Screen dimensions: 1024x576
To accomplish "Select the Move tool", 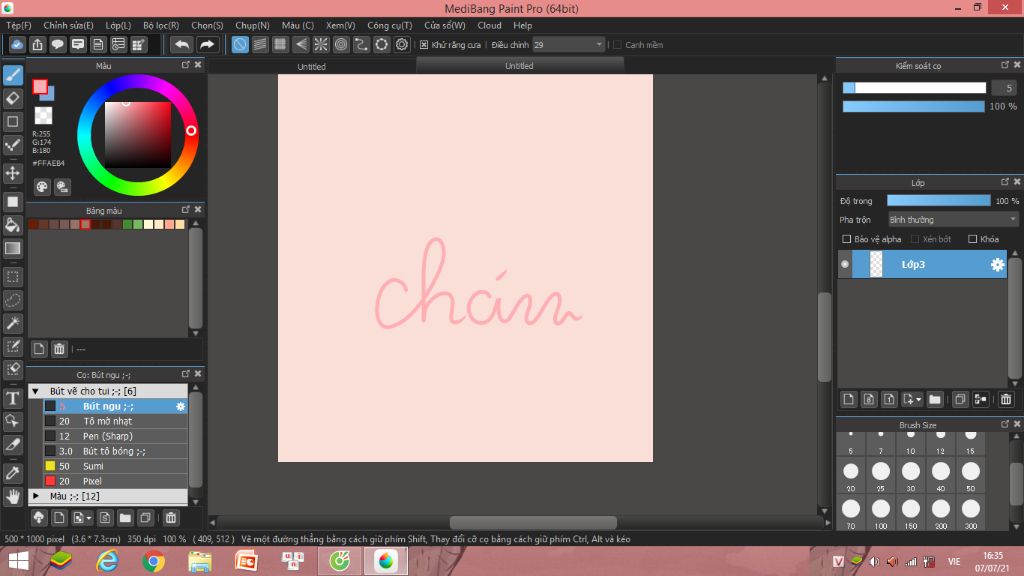I will coord(12,173).
